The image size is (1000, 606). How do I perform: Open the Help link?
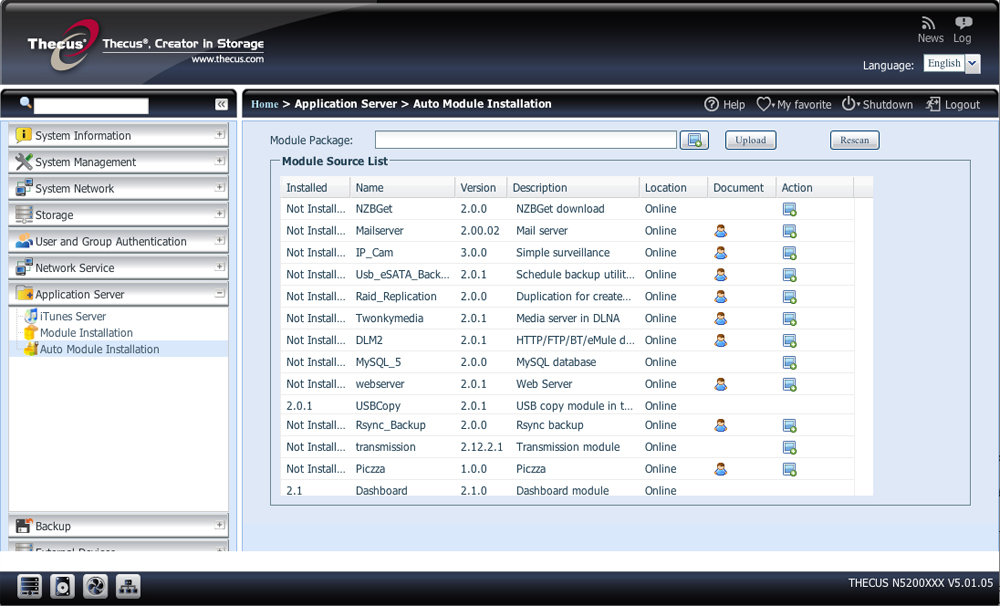click(x=724, y=104)
